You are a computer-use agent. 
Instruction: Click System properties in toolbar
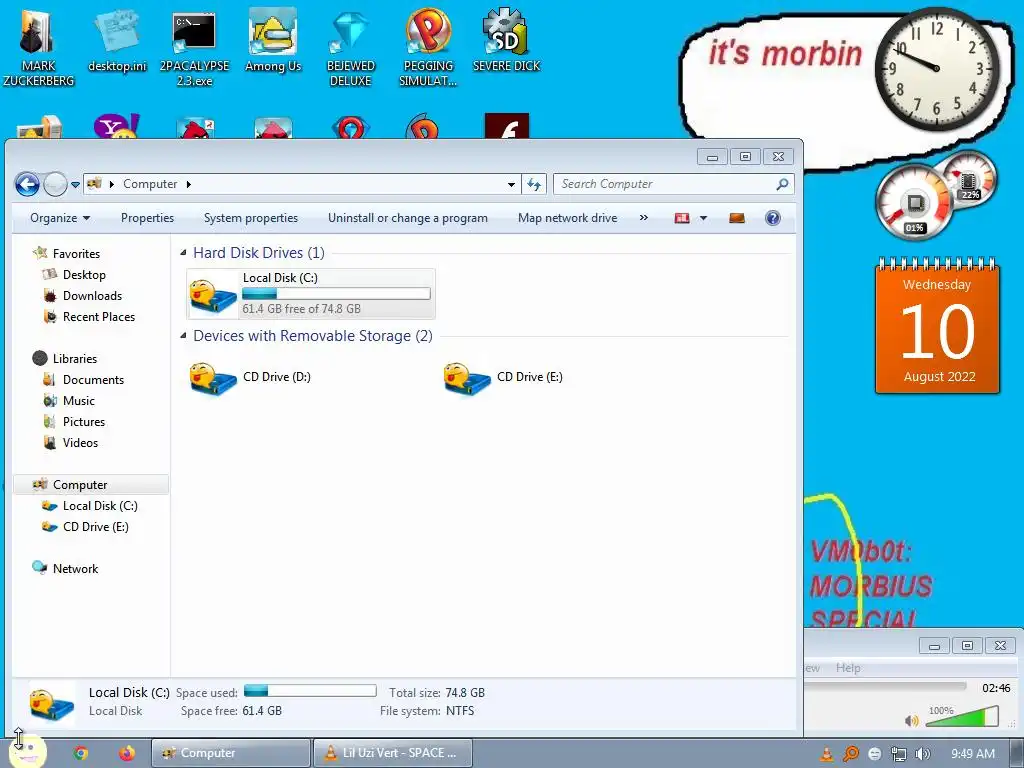251,218
